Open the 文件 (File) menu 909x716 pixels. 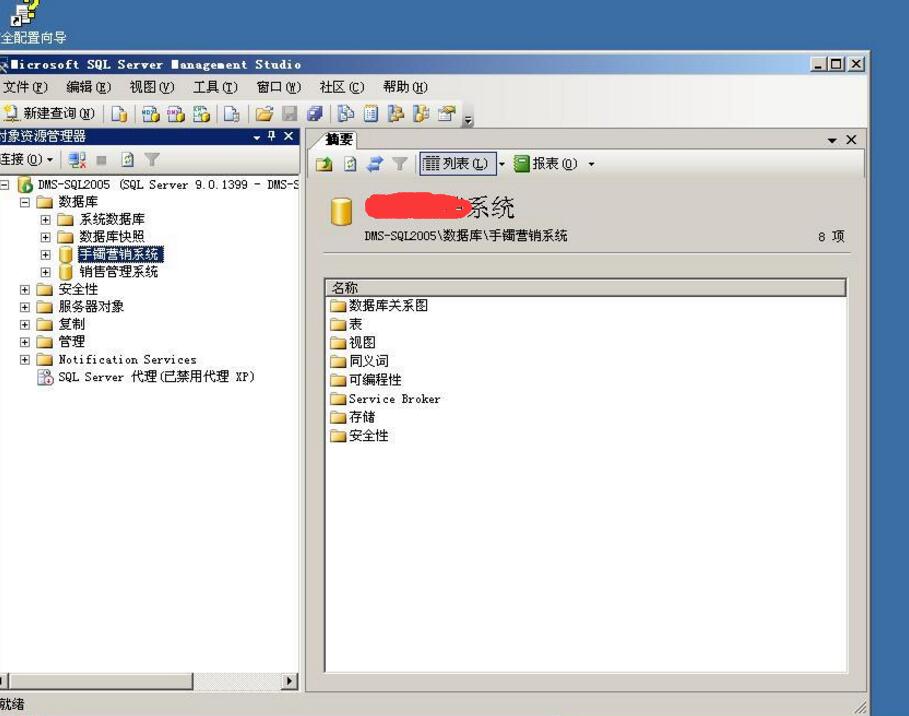(25, 87)
